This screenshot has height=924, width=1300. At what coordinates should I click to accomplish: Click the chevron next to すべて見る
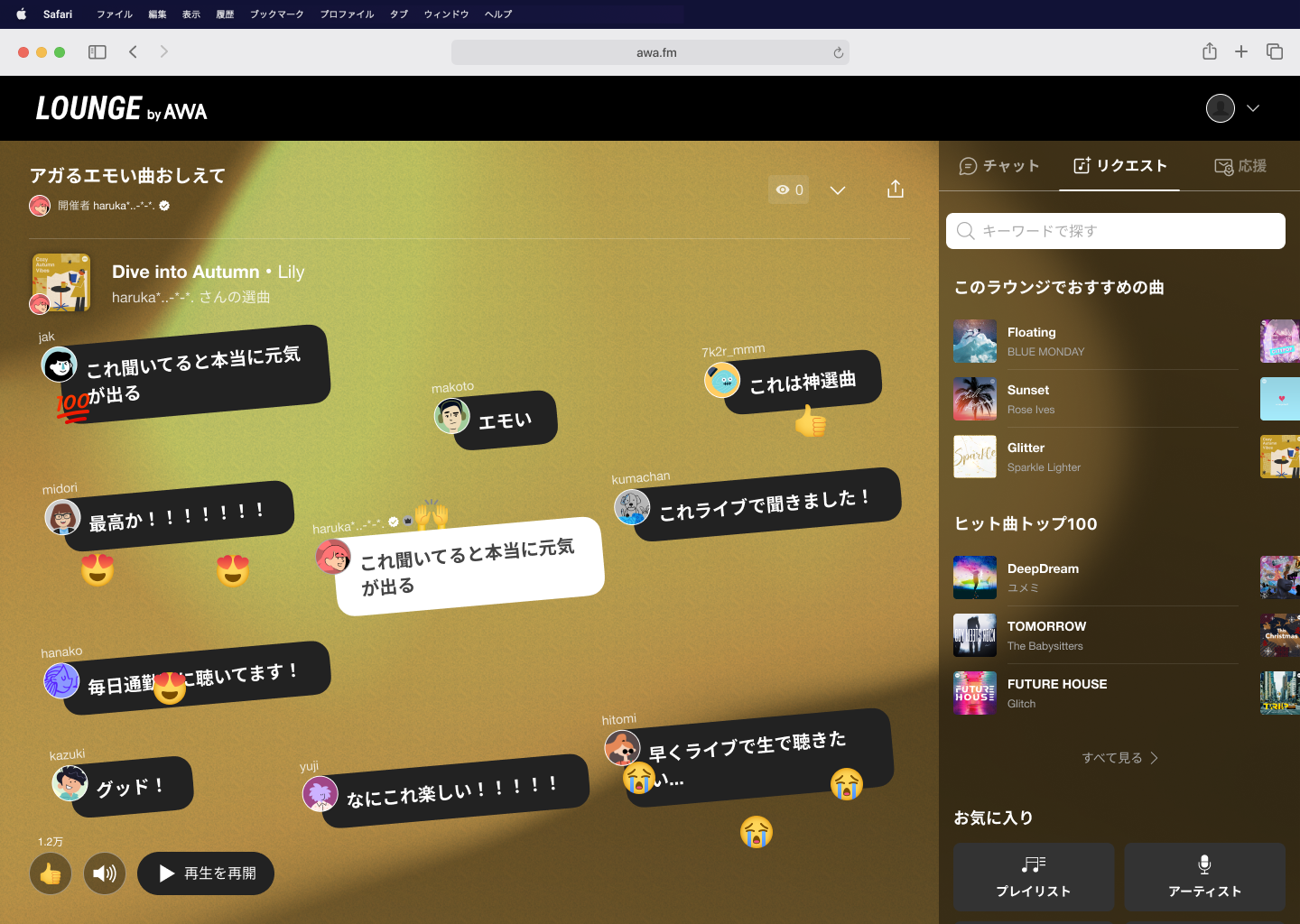1155,758
